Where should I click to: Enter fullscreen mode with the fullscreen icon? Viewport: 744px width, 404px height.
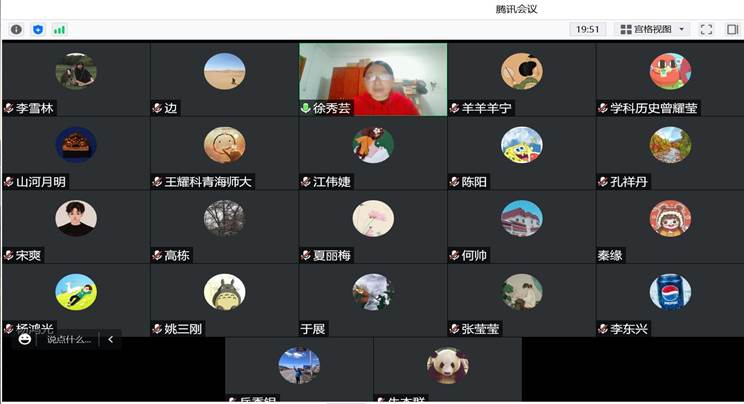click(x=706, y=30)
